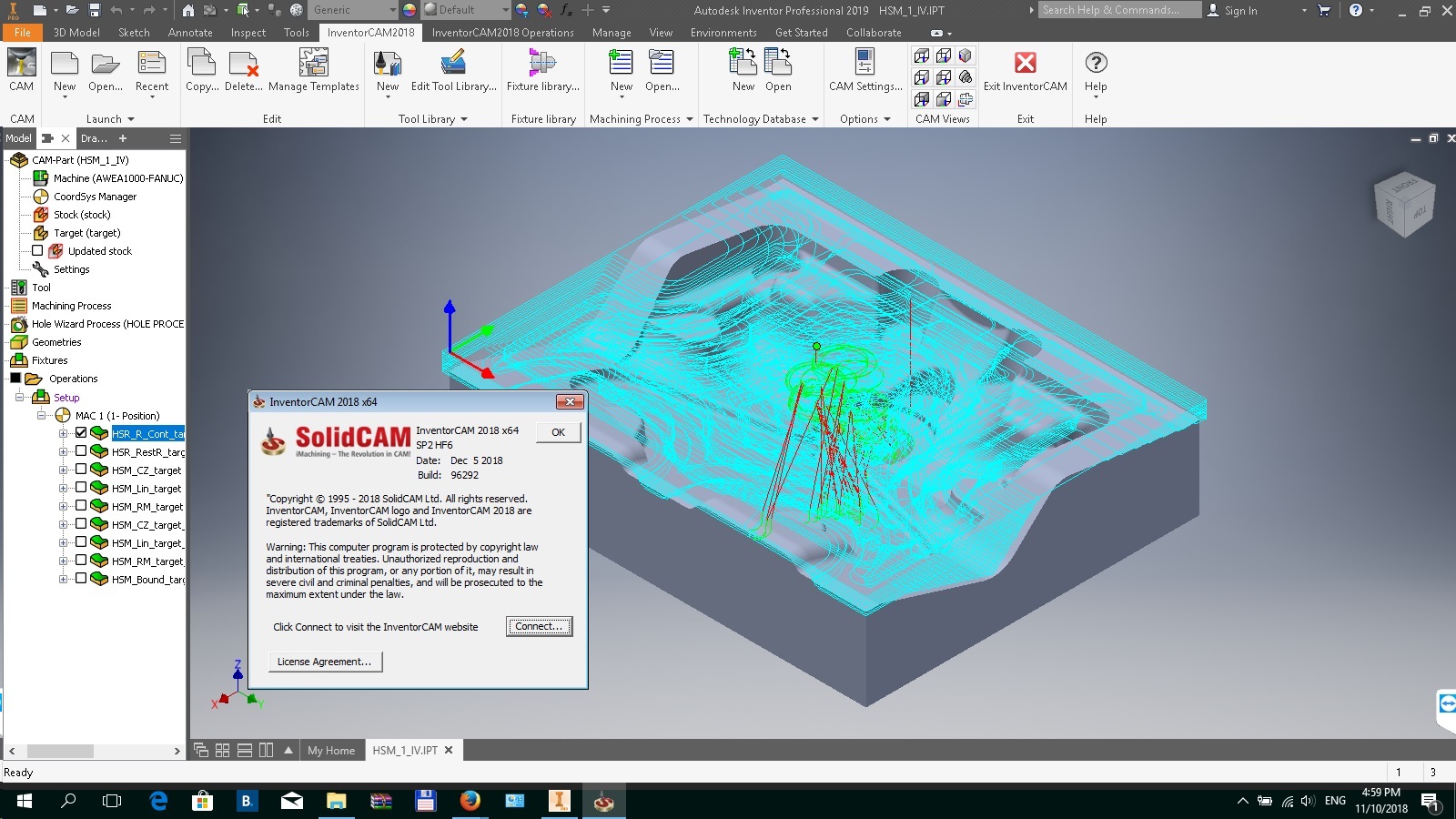Open InventorCAM2018 Operations tab
This screenshot has height=819, width=1456.
pyautogui.click(x=502, y=33)
